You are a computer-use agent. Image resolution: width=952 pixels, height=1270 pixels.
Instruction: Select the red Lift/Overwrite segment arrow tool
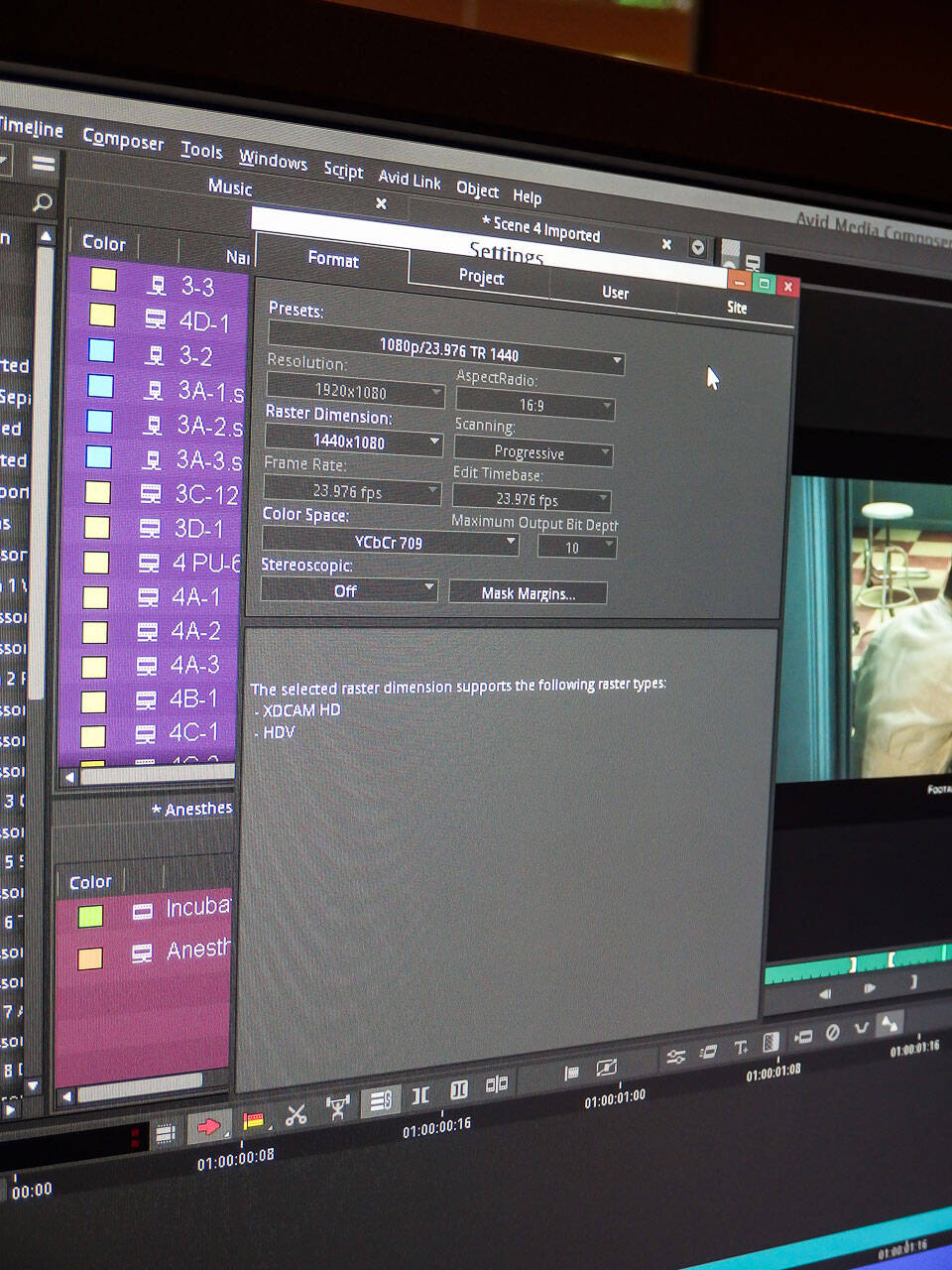point(209,1126)
